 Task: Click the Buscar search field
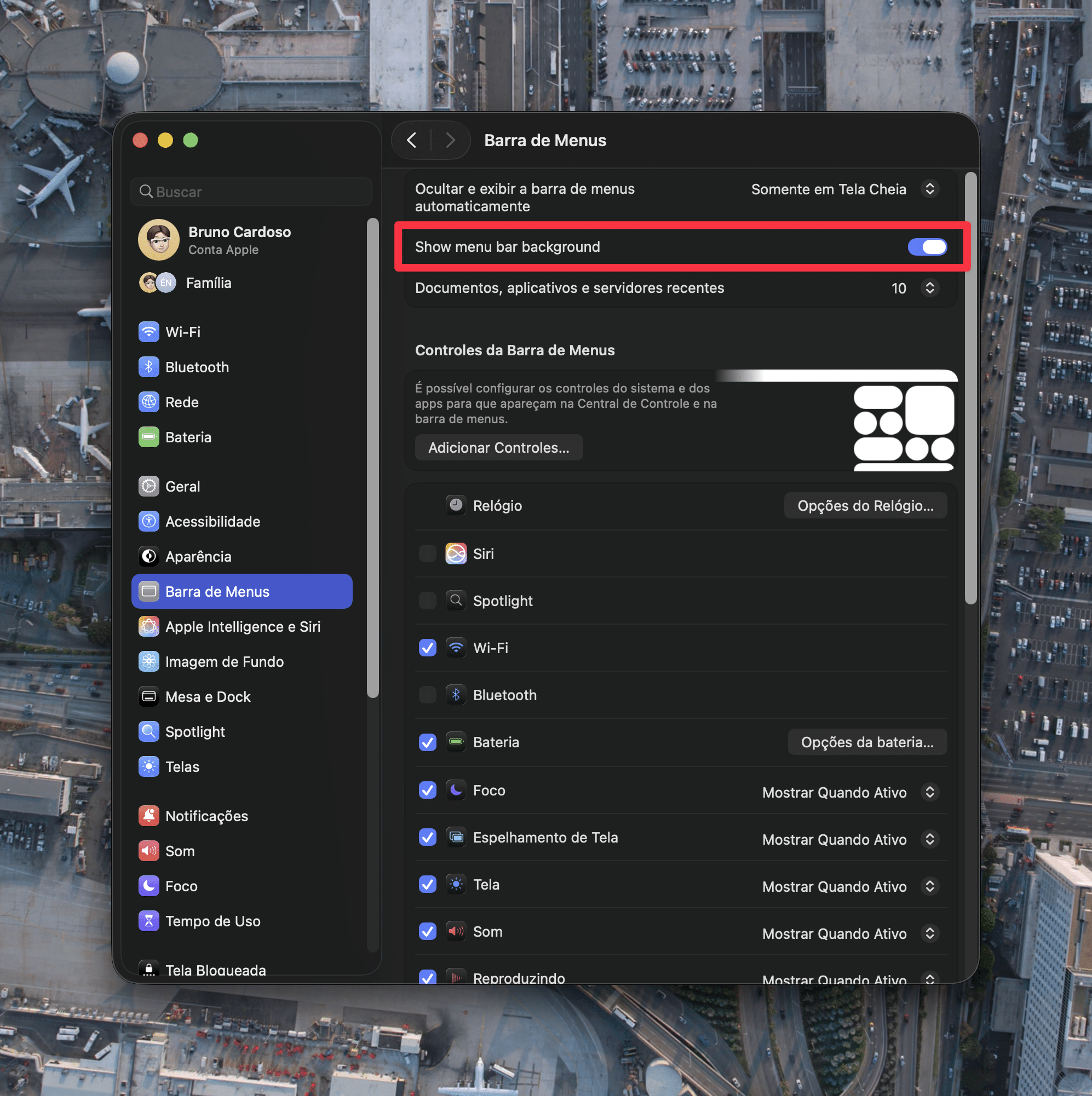coord(251,192)
